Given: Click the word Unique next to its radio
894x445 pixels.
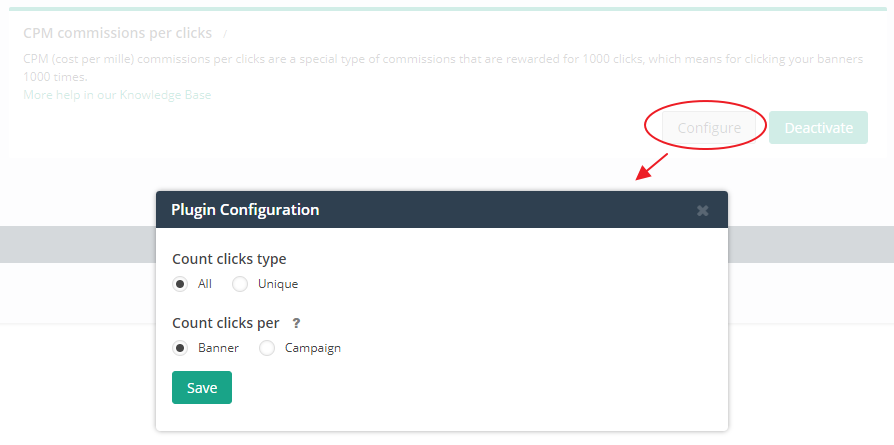Looking at the screenshot, I should tap(277, 284).
